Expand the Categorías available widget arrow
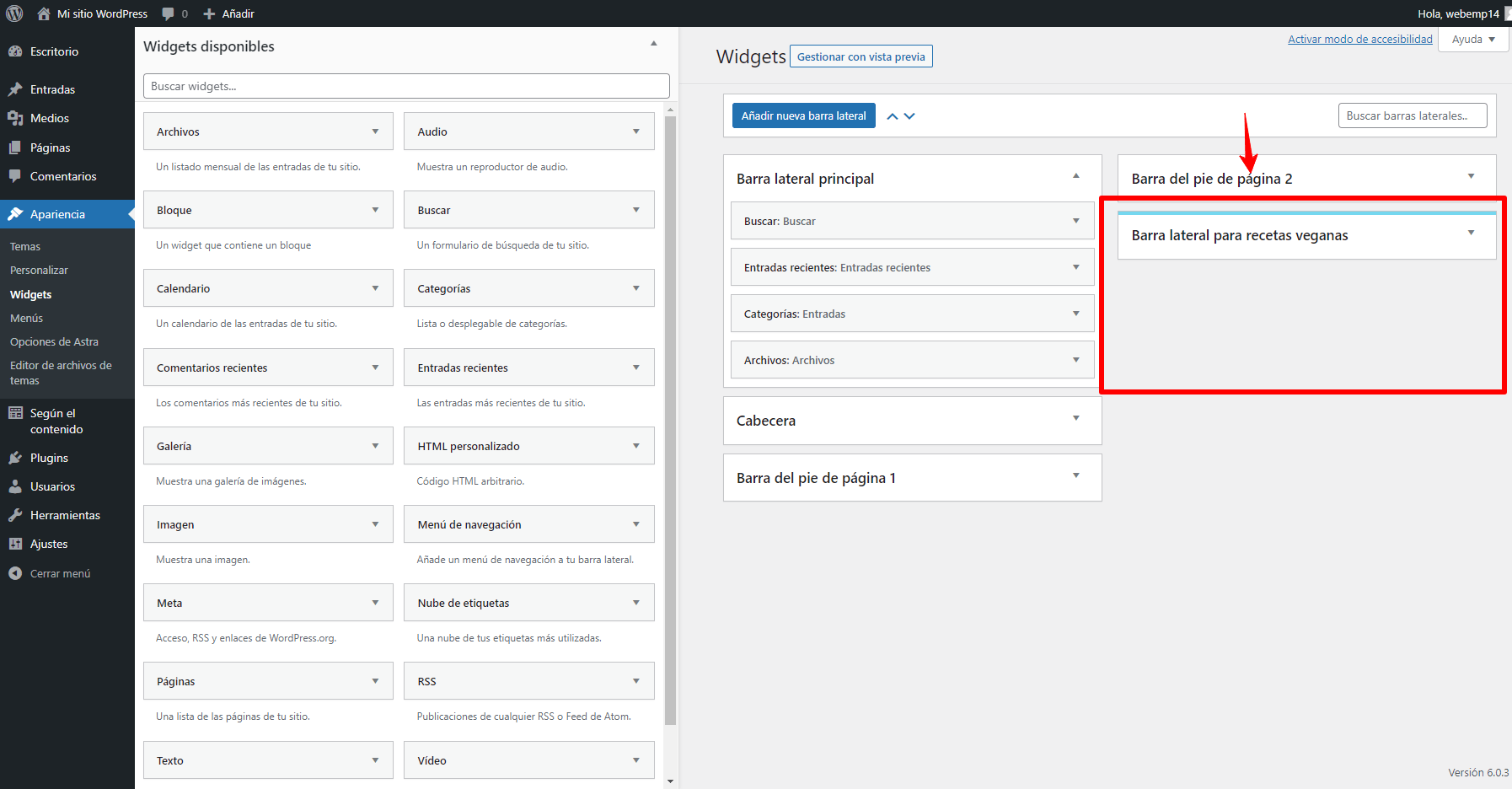The height and width of the screenshot is (789, 1512). click(636, 288)
